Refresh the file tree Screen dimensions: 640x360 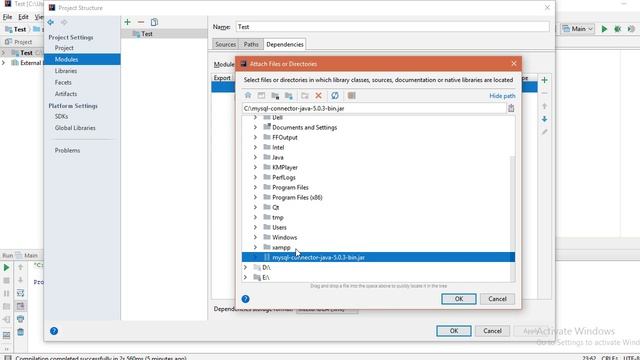point(335,96)
